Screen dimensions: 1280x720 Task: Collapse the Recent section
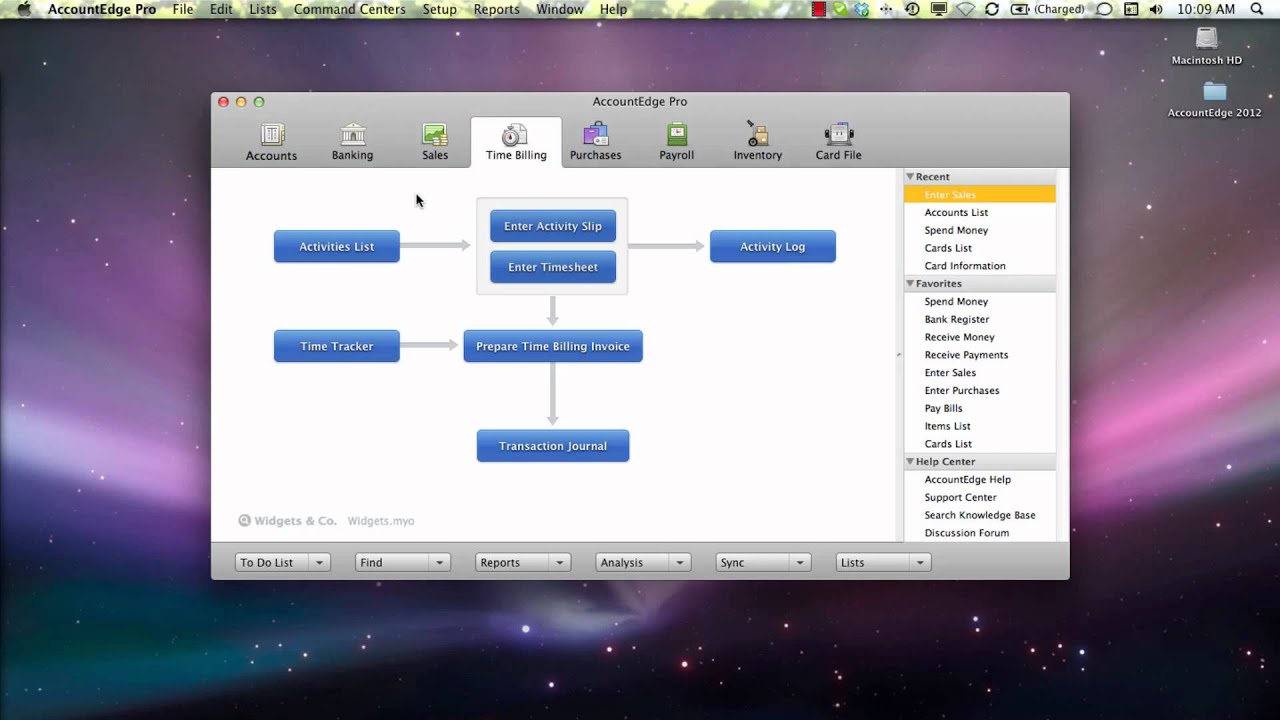910,177
